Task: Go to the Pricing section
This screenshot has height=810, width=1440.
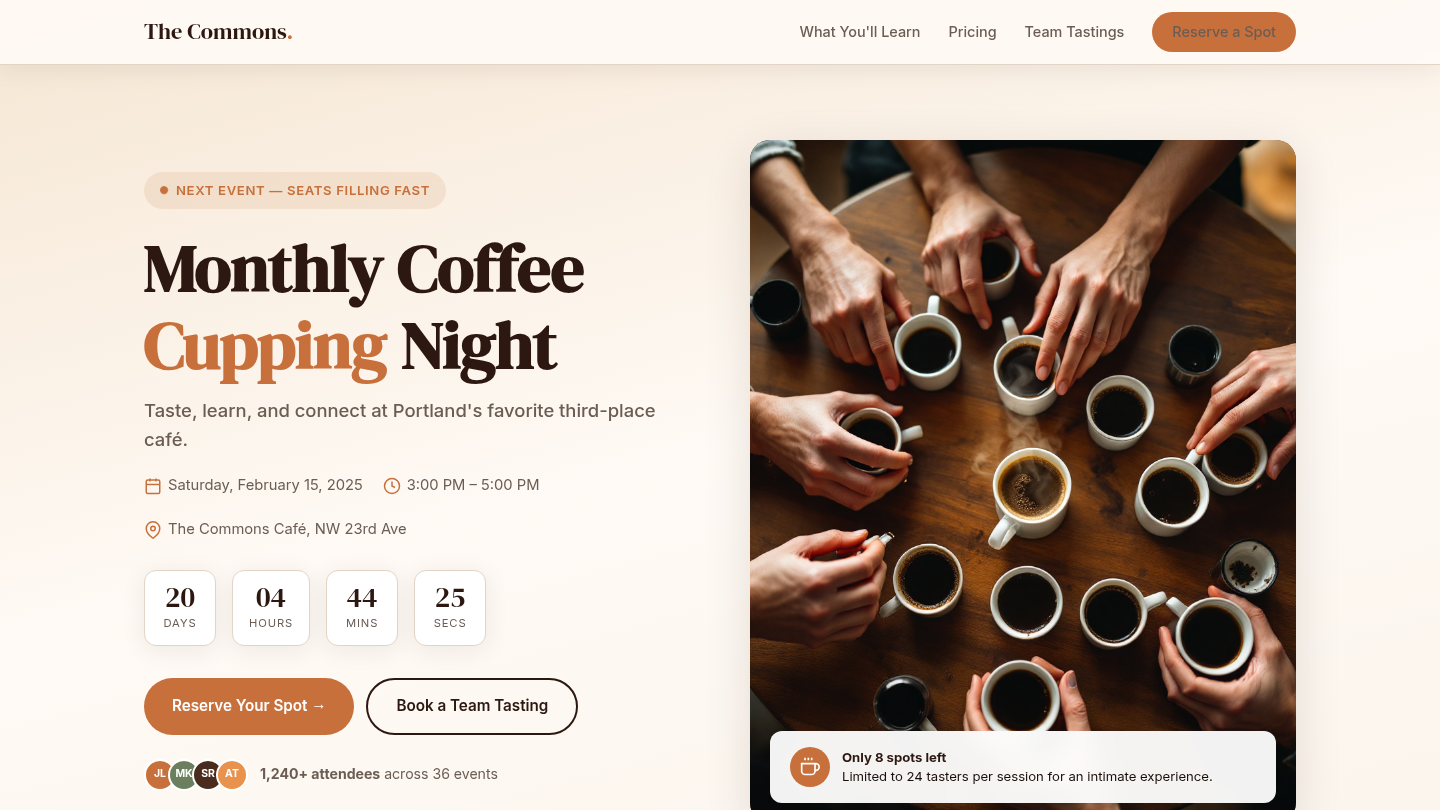Action: (973, 32)
